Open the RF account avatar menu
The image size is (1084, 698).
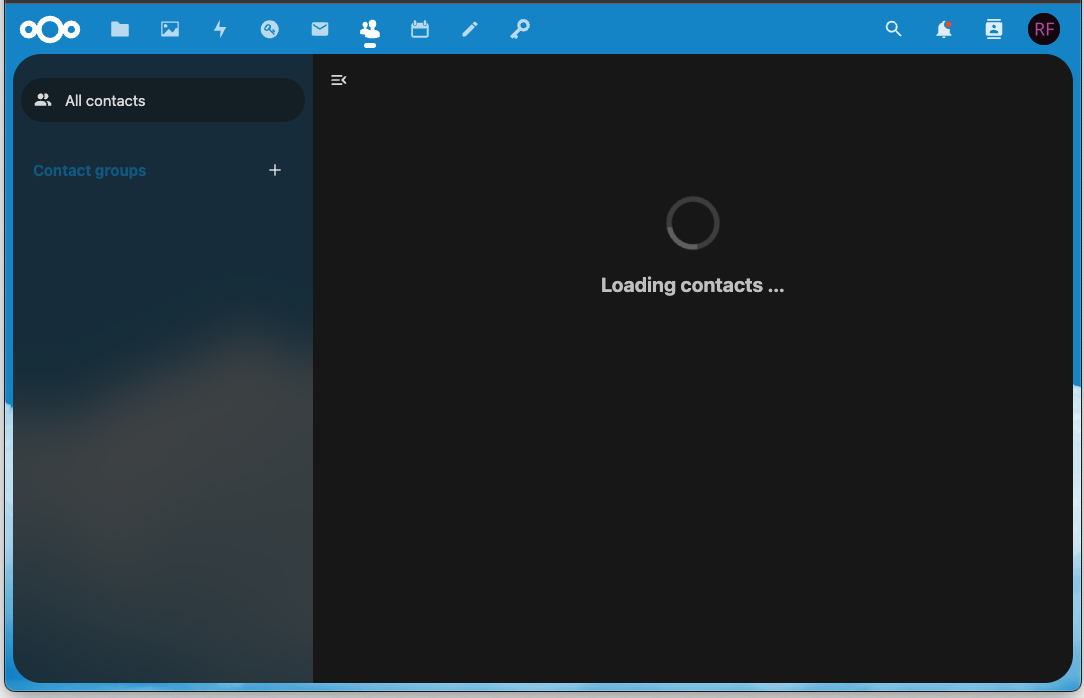(x=1044, y=29)
